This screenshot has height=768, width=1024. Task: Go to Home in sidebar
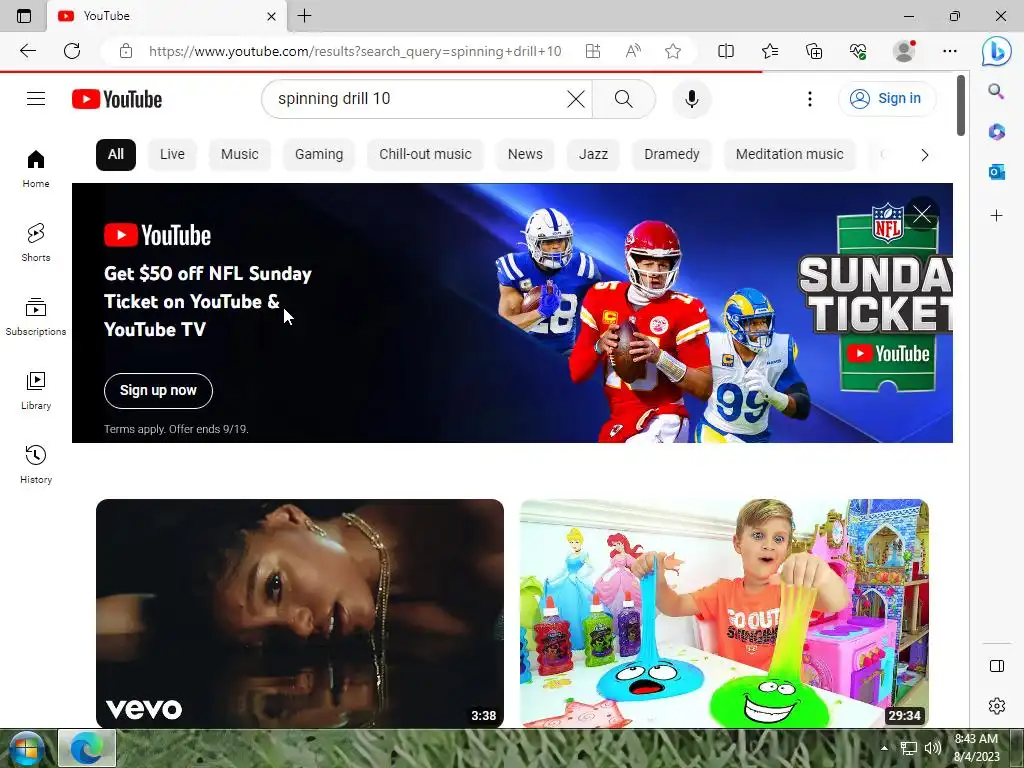36,168
